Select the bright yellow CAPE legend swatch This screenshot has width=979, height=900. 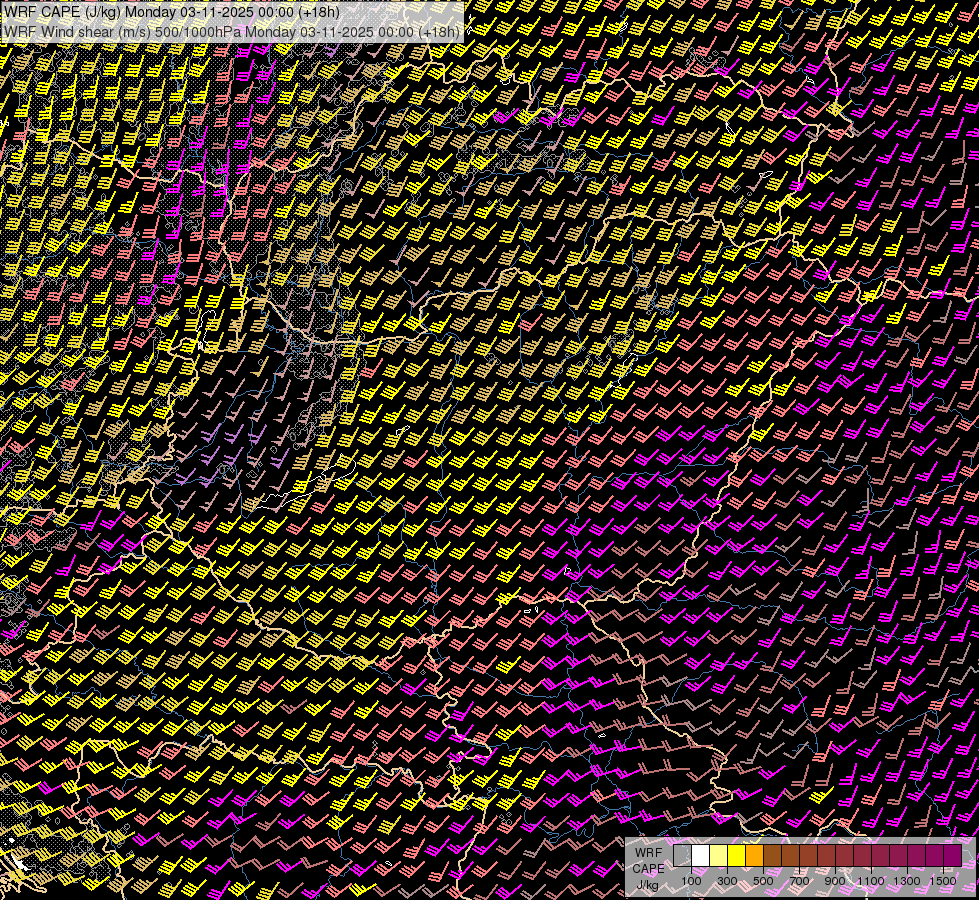pos(736,856)
